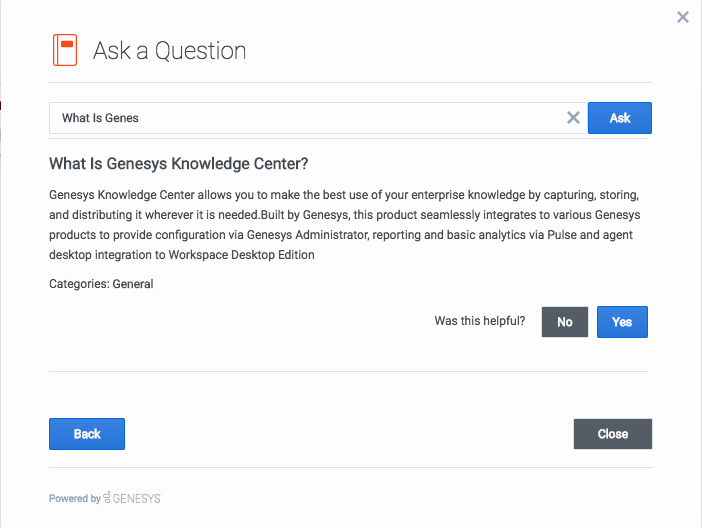Click the Genesys logo in the footer
Screen dimensions: 702x528
pos(132,498)
